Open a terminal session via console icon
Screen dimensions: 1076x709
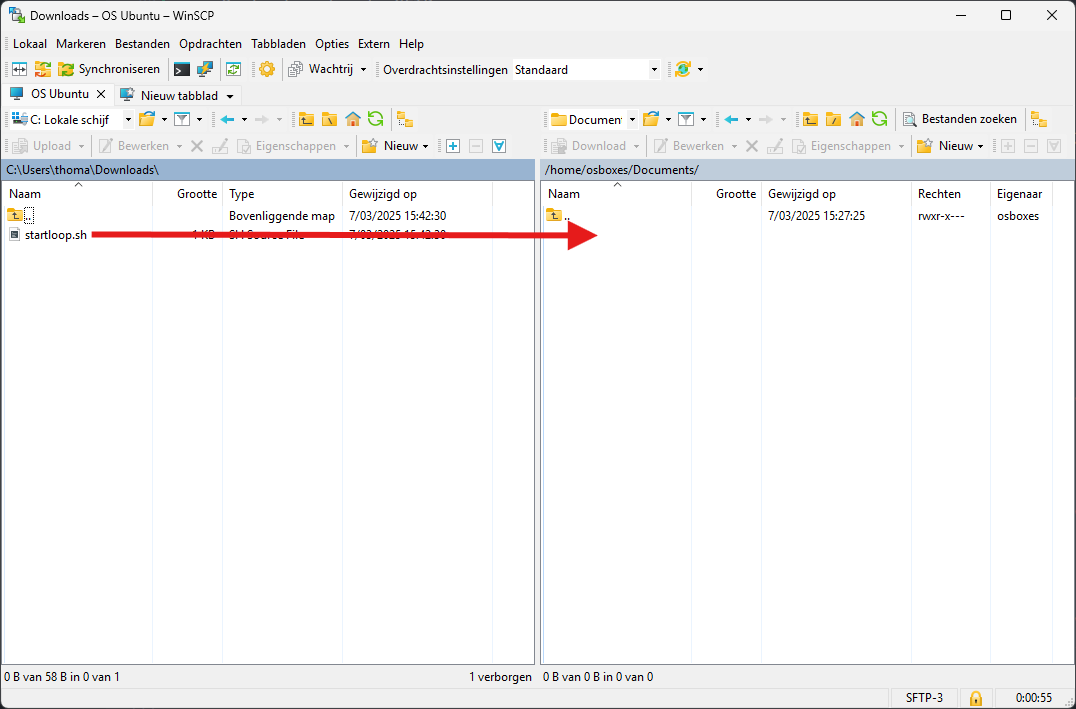point(181,69)
